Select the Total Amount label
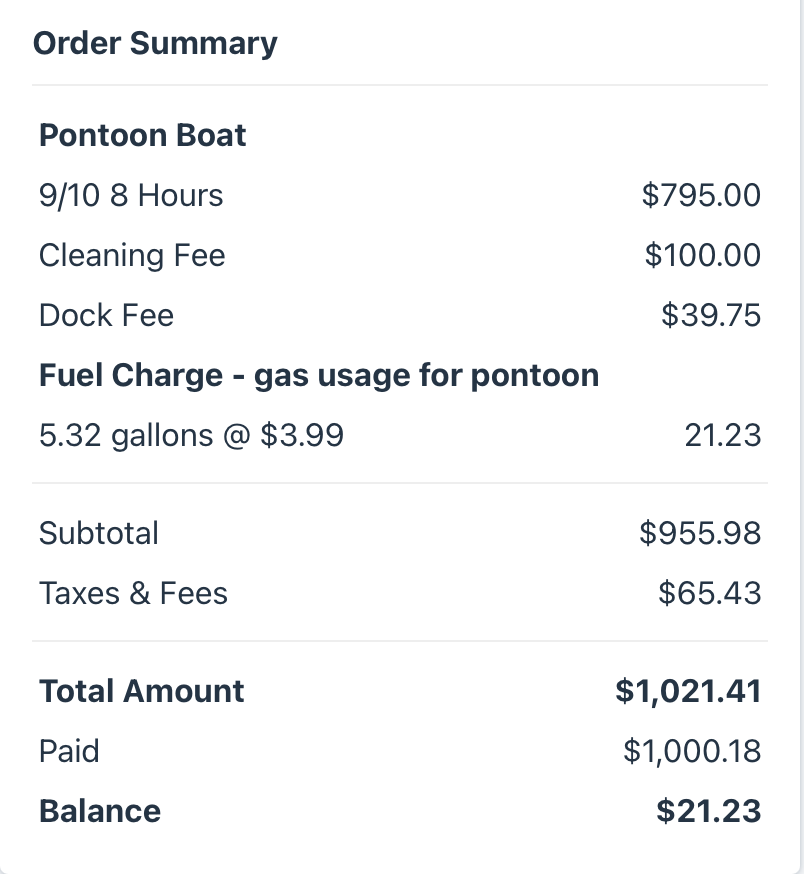 click(142, 691)
